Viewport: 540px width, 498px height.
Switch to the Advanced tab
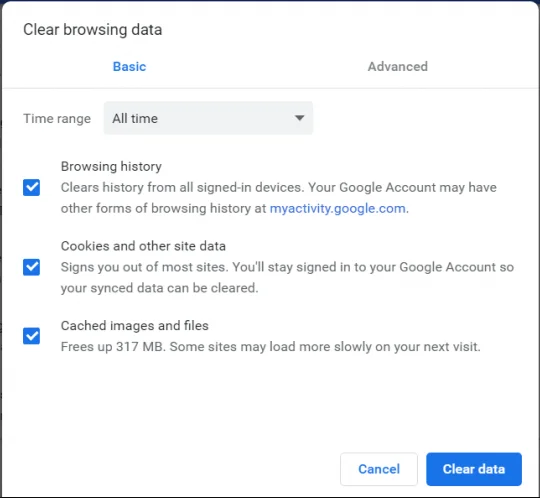pos(398,66)
